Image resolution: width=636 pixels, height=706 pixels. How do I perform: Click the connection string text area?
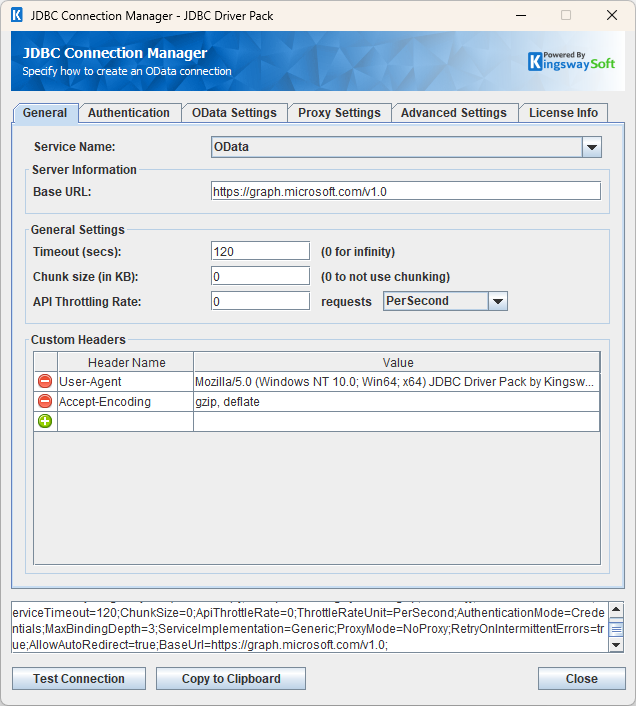310,627
